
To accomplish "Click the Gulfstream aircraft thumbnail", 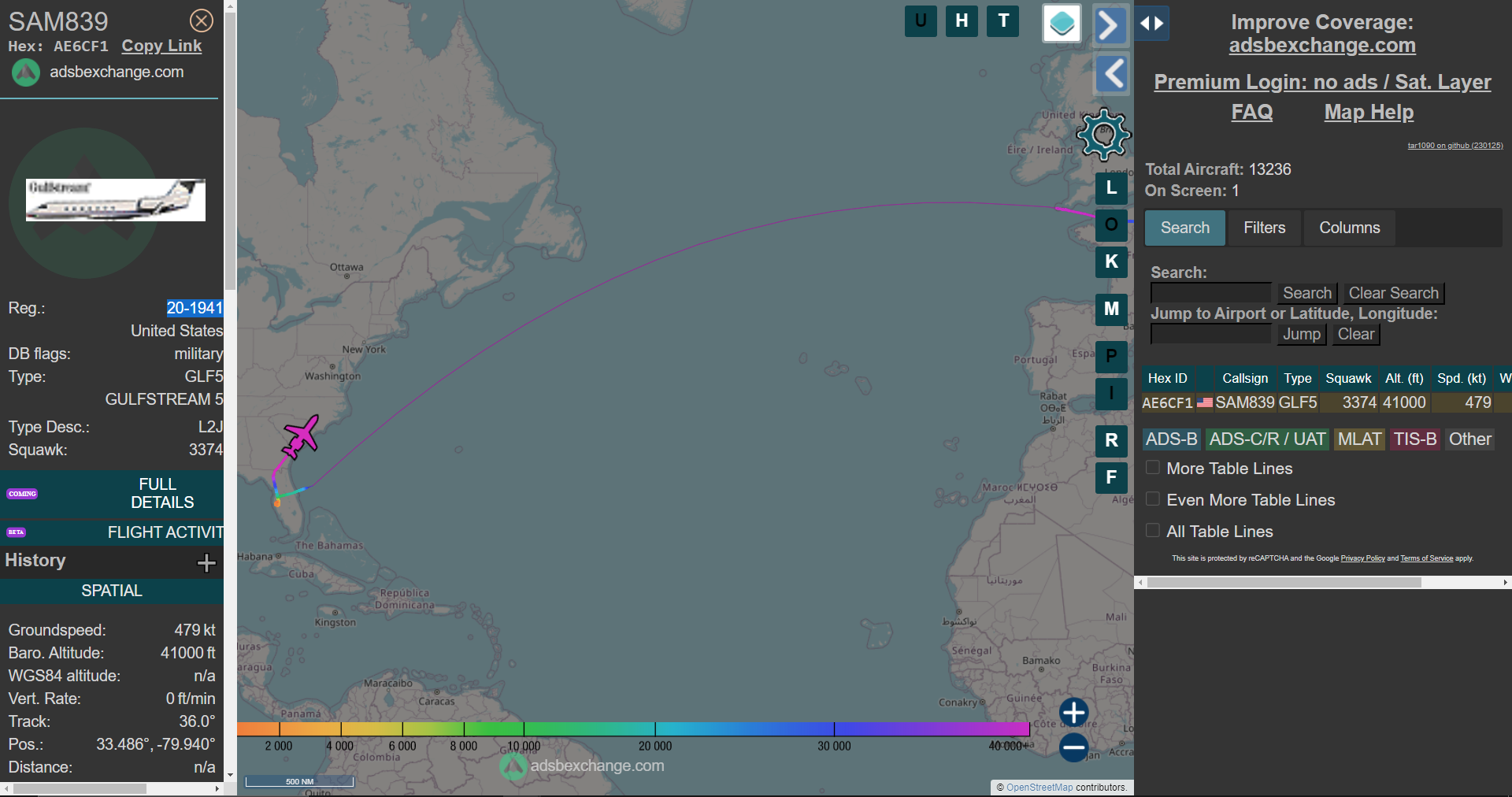I will (x=116, y=200).
